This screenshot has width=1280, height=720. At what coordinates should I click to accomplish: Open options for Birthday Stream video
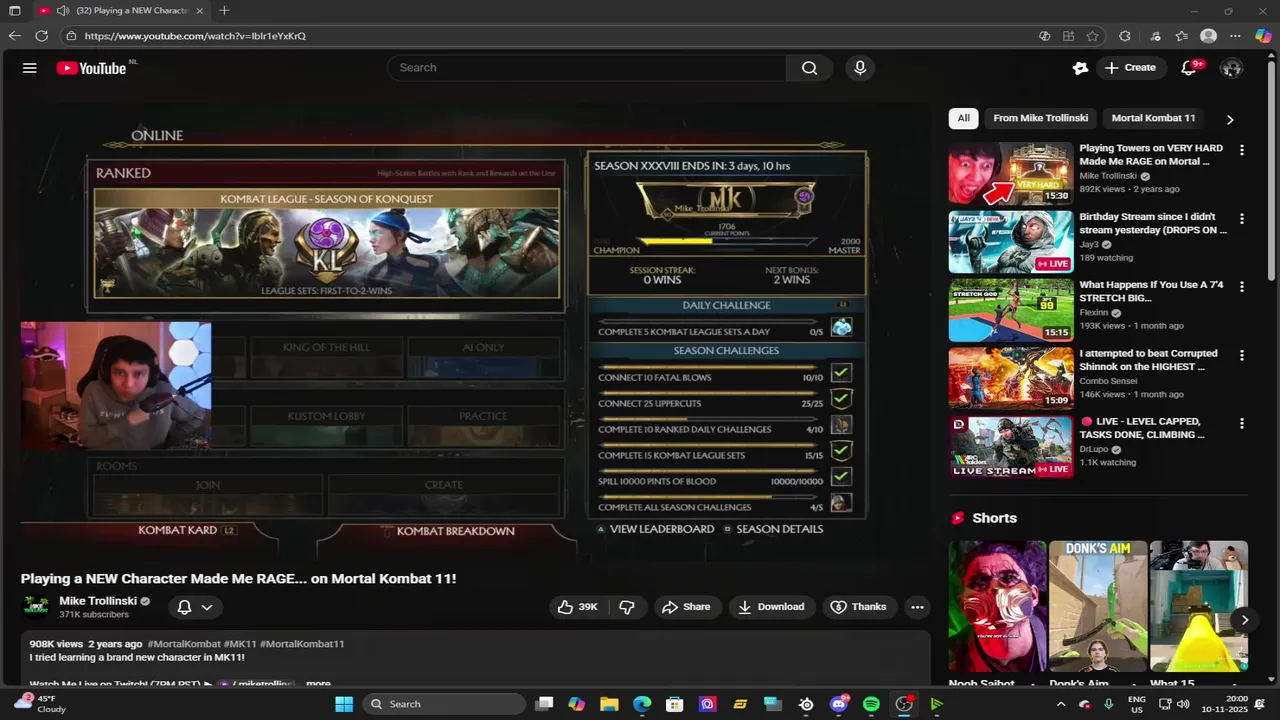(1242, 218)
